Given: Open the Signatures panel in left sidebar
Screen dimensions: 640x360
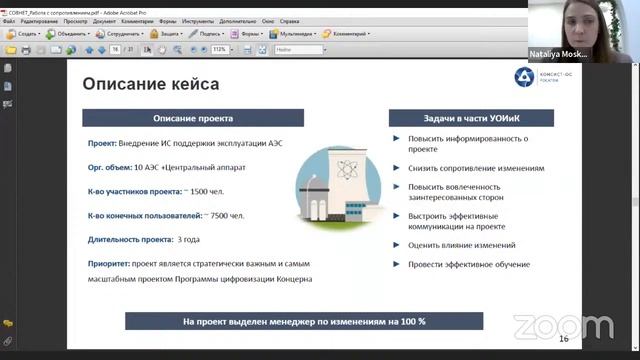Looking at the screenshot, I should click(8, 104).
